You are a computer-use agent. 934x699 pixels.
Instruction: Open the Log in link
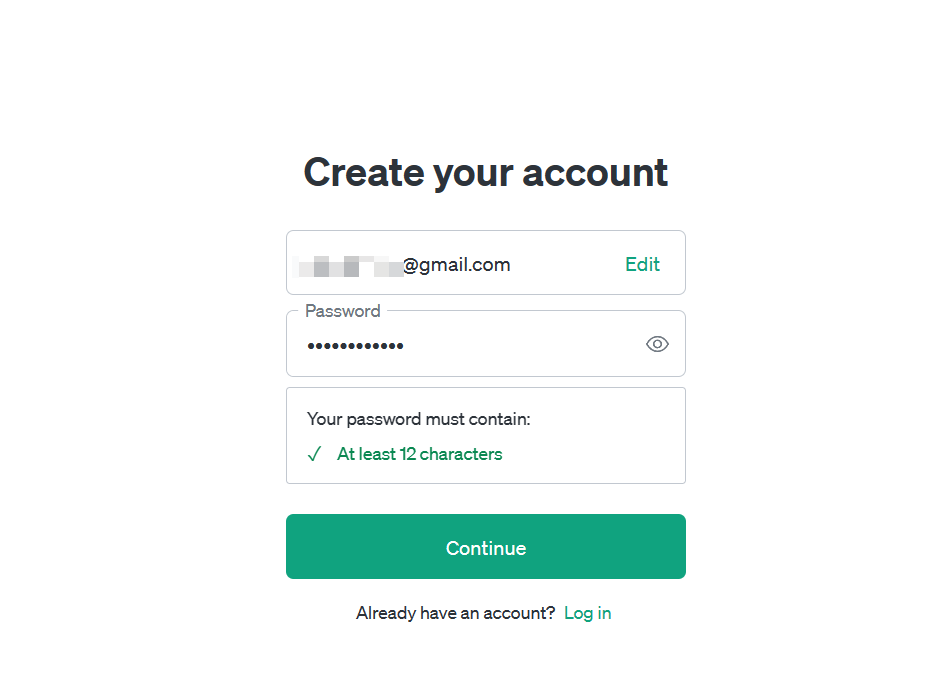coord(587,613)
